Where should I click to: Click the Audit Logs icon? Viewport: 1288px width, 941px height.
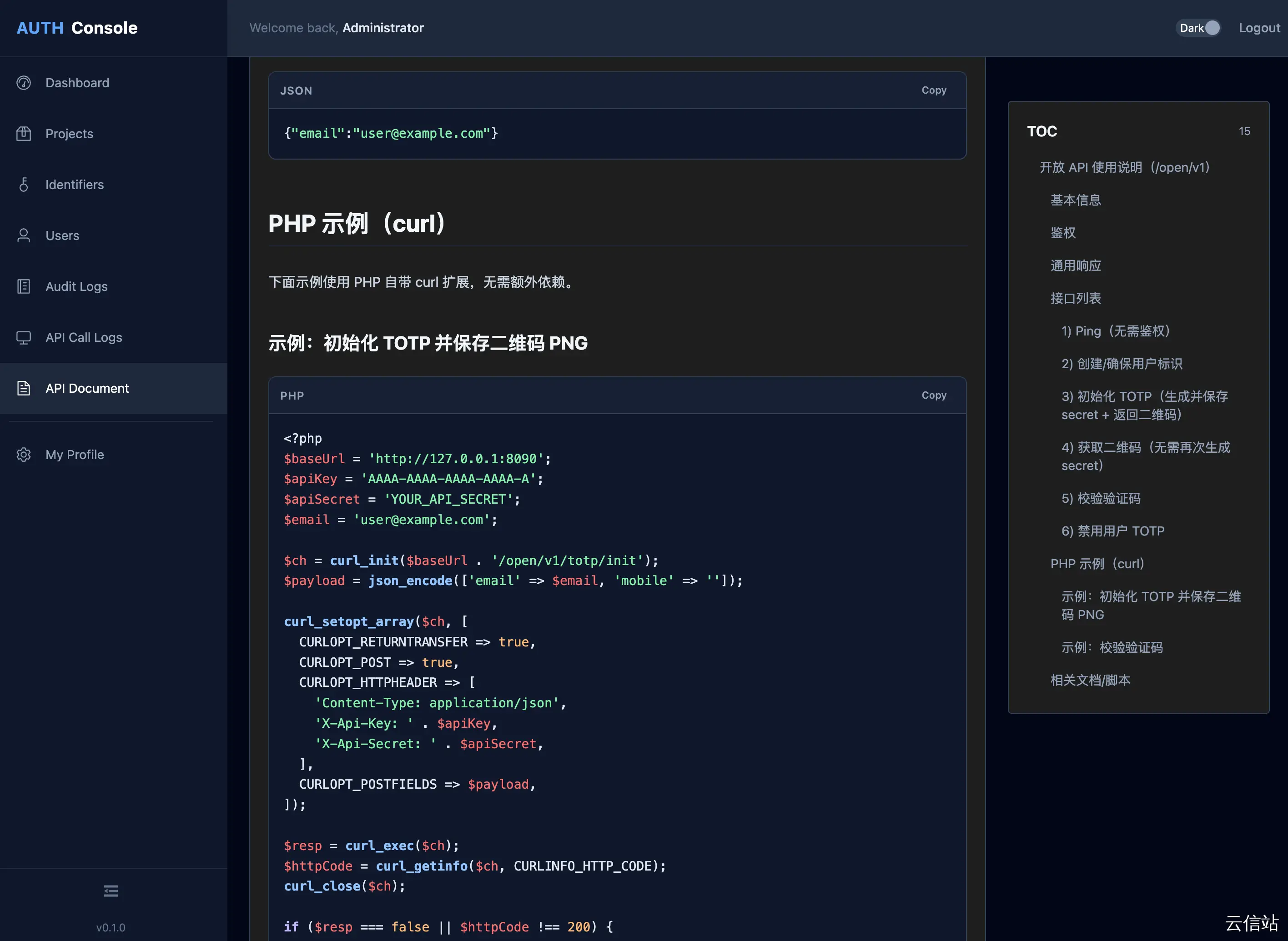[23, 286]
